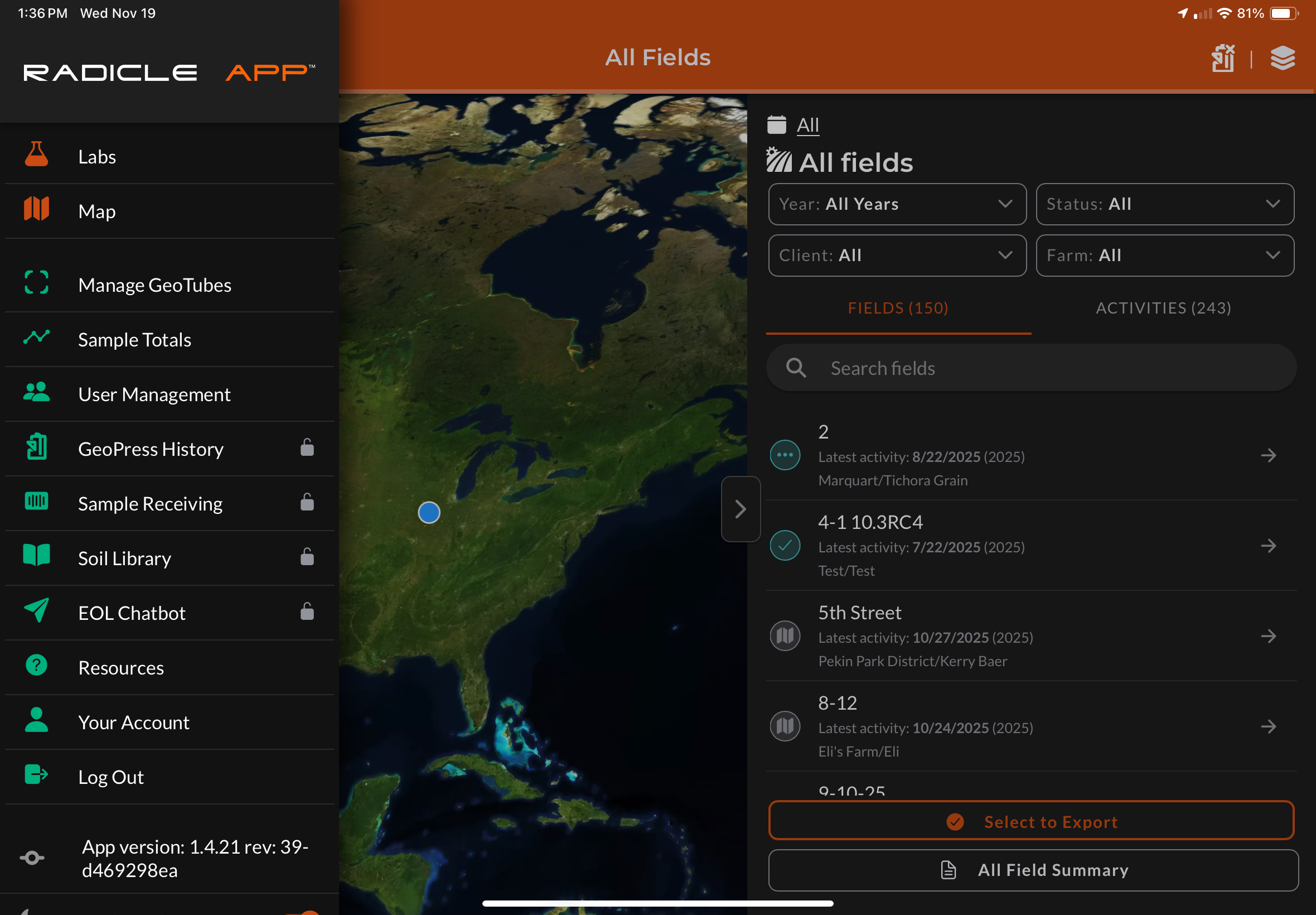This screenshot has width=1316, height=915.
Task: Open Manage GeoTubes menu item
Action: 170,285
